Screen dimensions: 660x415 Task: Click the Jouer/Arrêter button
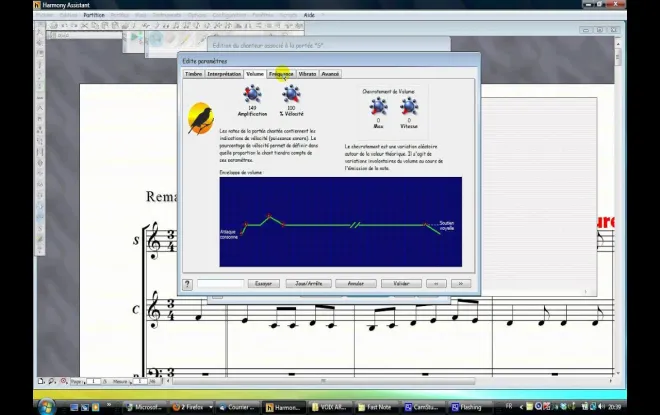click(309, 284)
